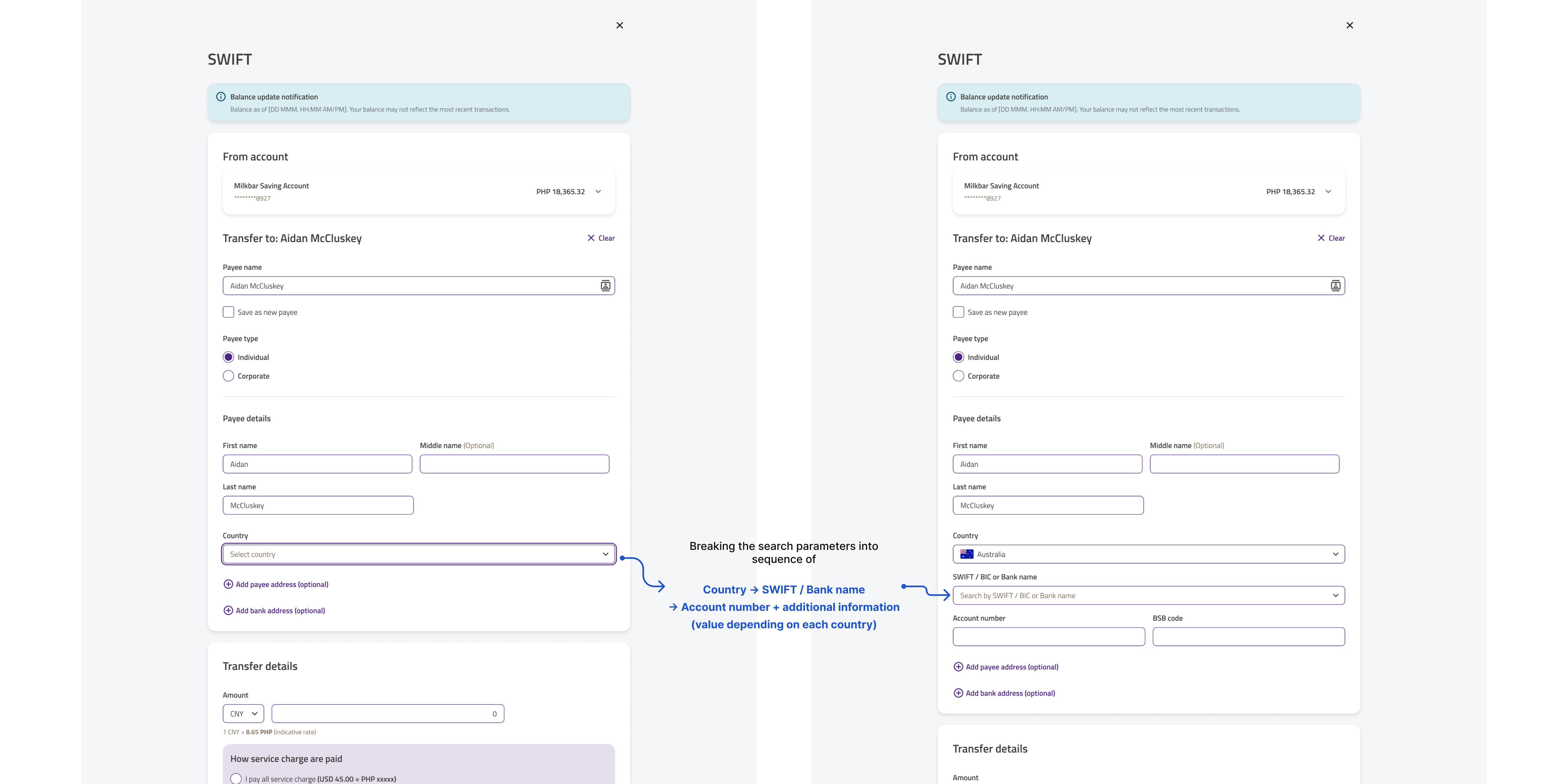Clear the transfer payee in left form
Image resolution: width=1568 pixels, height=784 pixels.
tap(601, 238)
